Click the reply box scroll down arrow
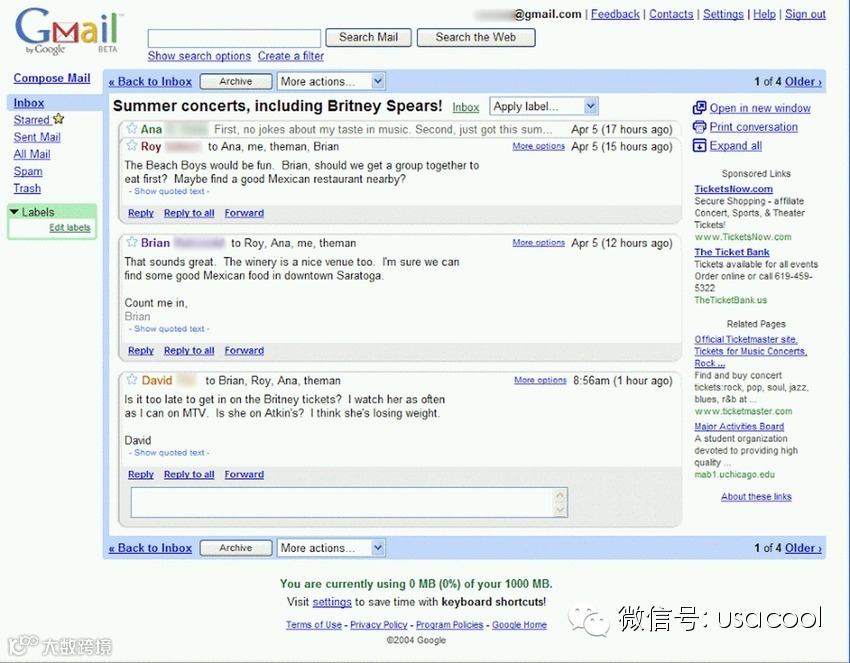 coord(561,510)
